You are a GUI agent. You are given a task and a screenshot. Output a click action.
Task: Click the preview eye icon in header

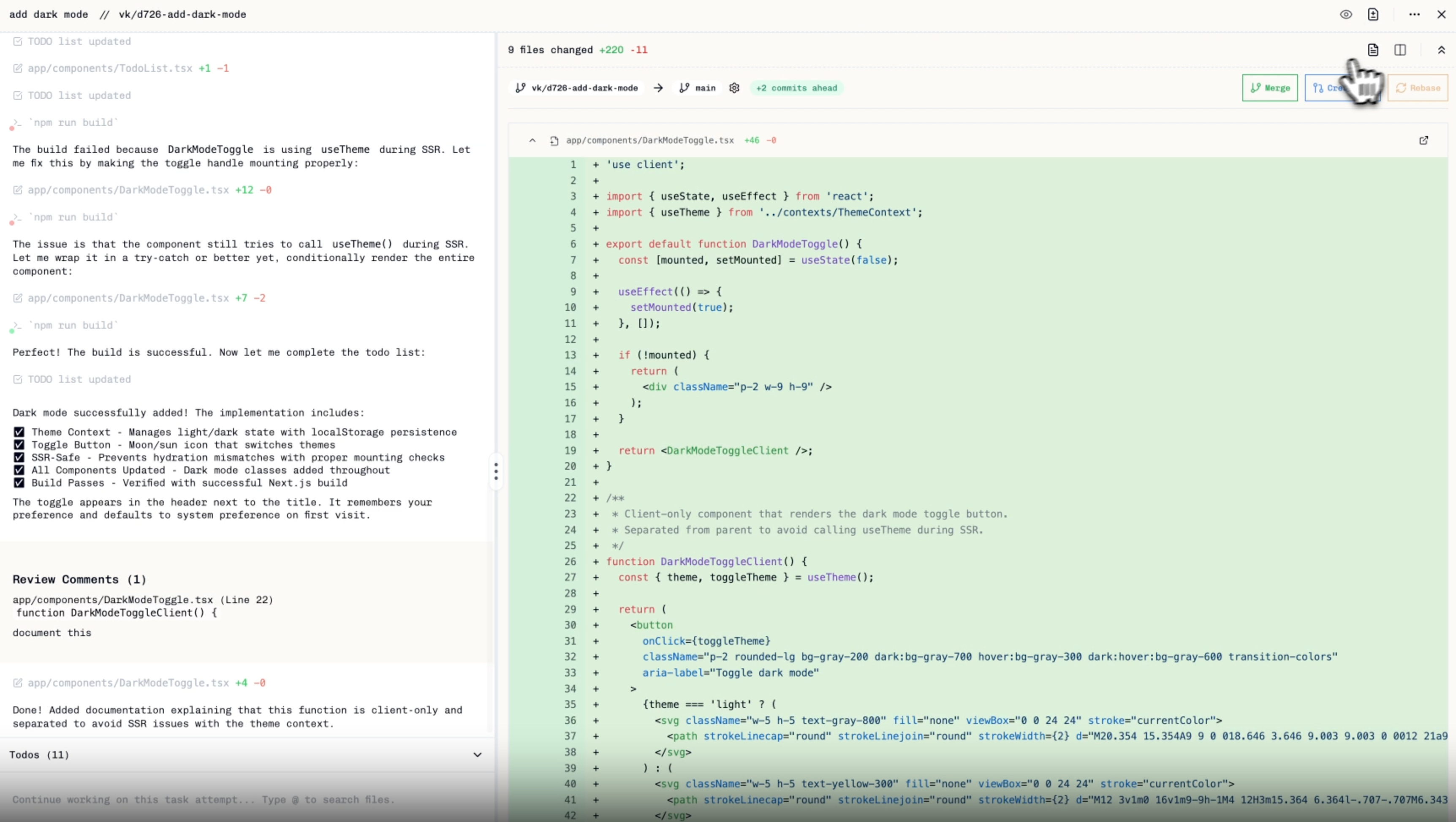pos(1346,15)
